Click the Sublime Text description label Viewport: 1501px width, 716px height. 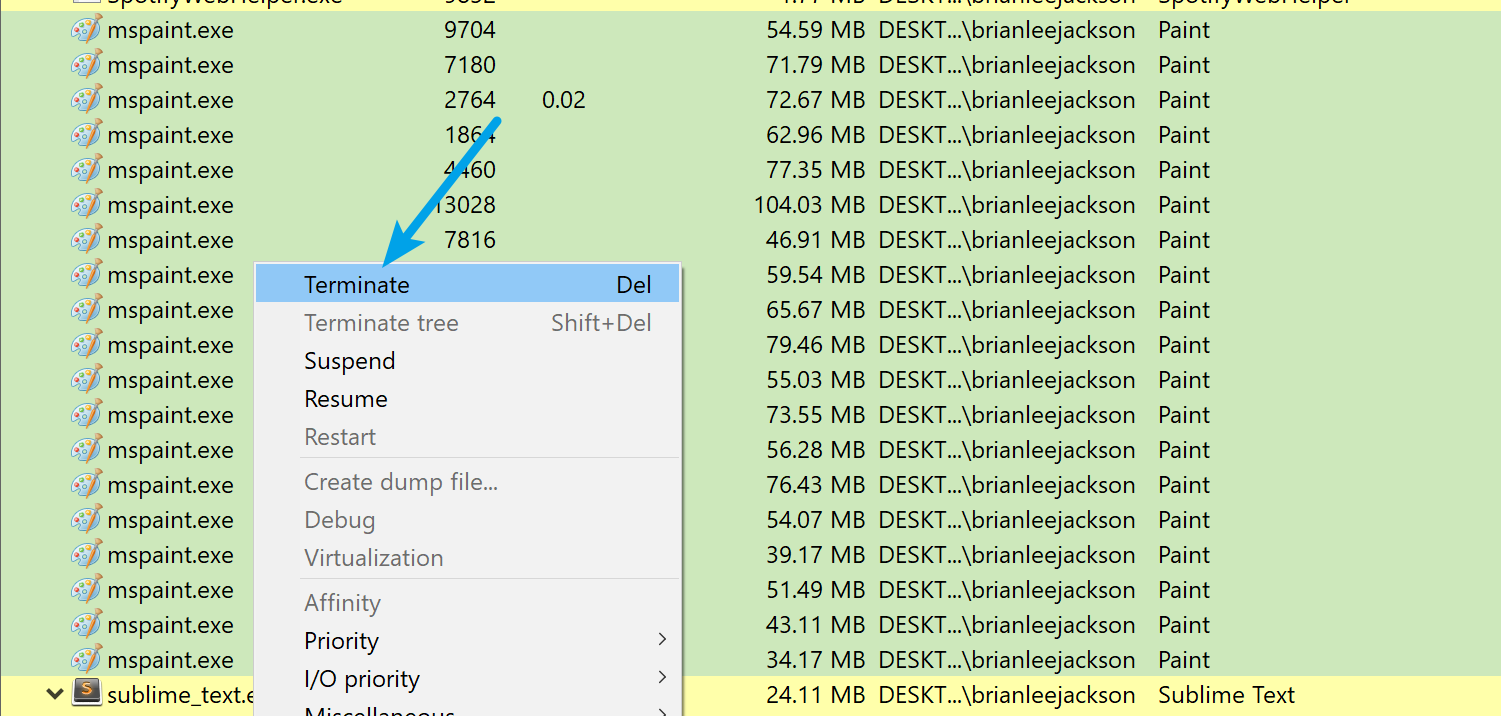[x=1226, y=695]
